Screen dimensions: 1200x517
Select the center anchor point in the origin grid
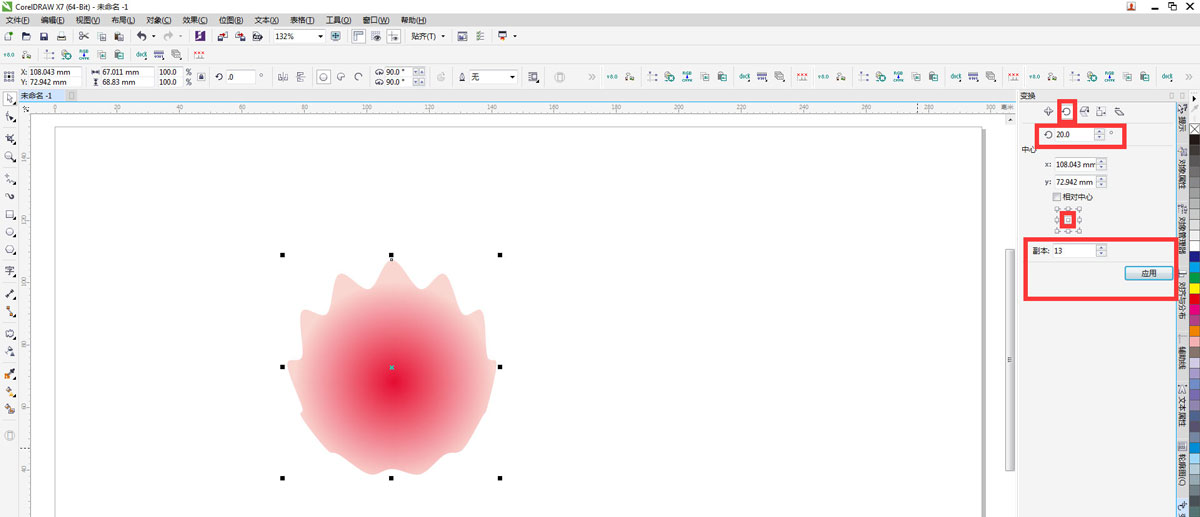[x=1068, y=219]
